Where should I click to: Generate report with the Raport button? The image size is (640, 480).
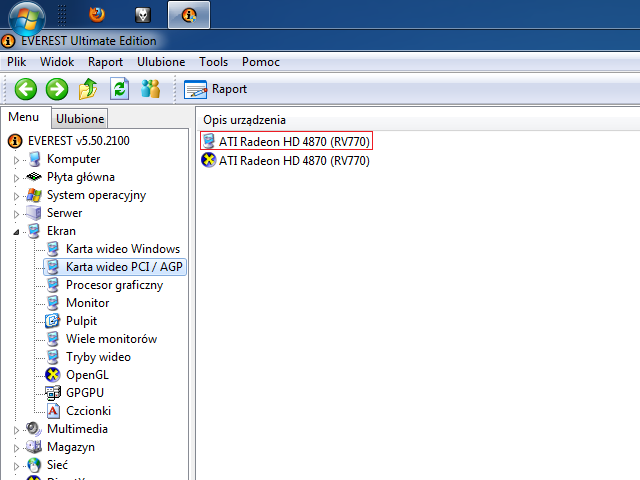point(216,89)
